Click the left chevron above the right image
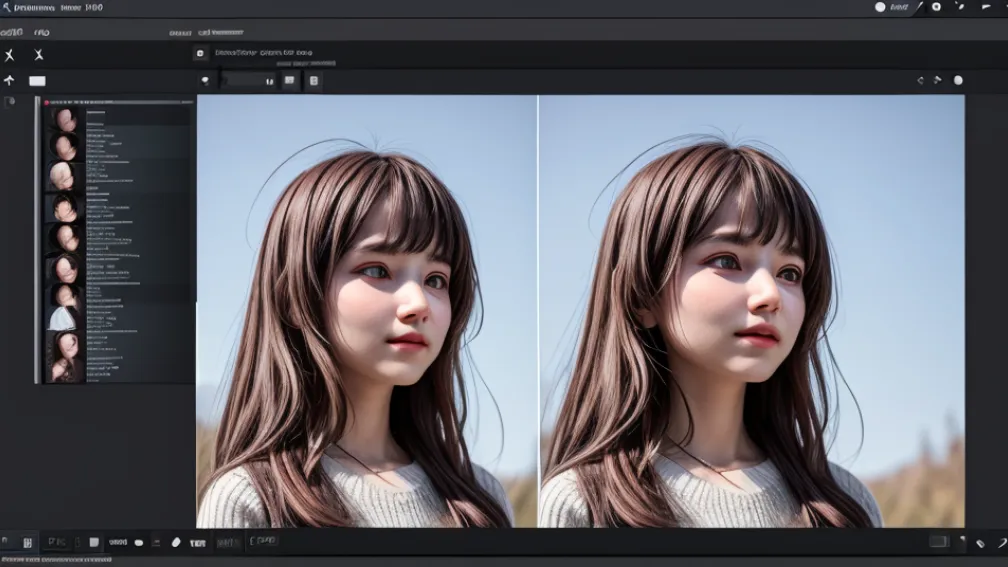Screen dimensions: 1008x567 920,80
